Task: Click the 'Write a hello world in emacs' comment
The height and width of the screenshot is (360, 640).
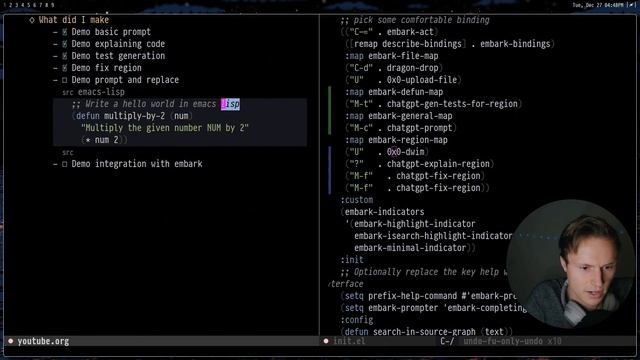Action: pos(144,104)
